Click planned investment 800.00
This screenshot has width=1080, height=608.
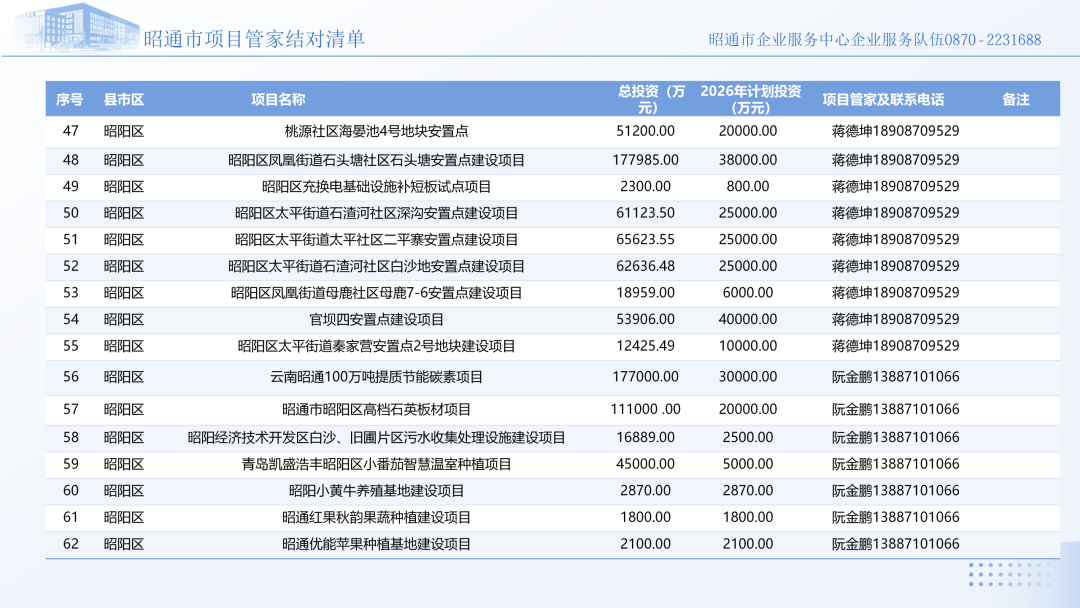coord(748,187)
